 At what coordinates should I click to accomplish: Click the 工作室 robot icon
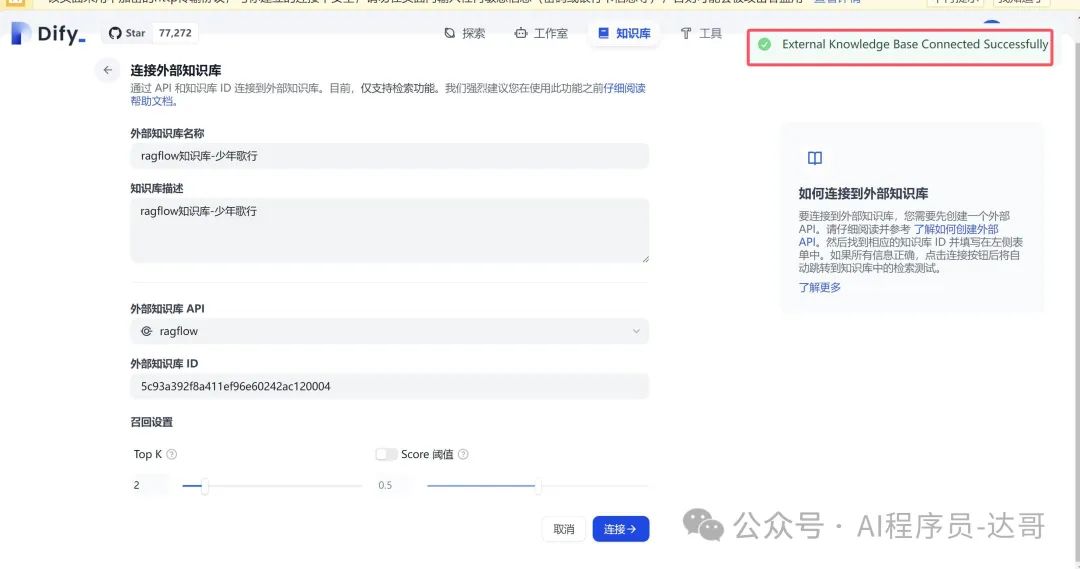click(x=521, y=33)
